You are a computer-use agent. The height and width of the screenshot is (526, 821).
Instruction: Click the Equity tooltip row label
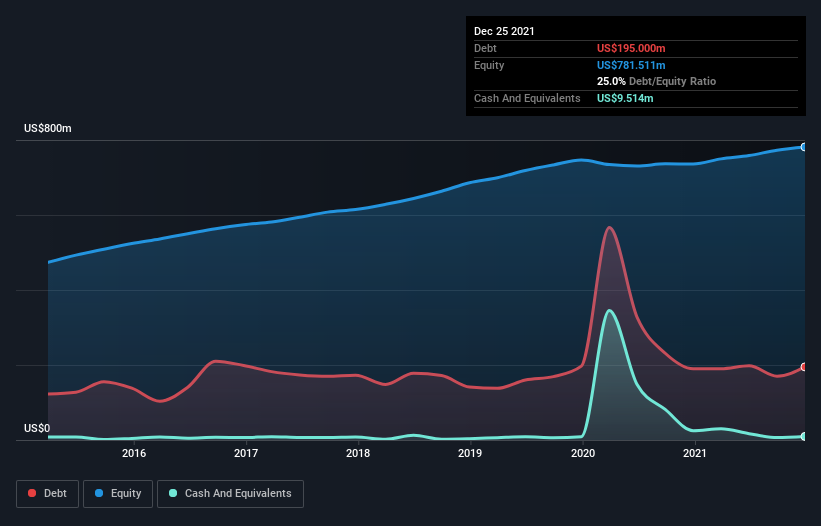click(489, 65)
